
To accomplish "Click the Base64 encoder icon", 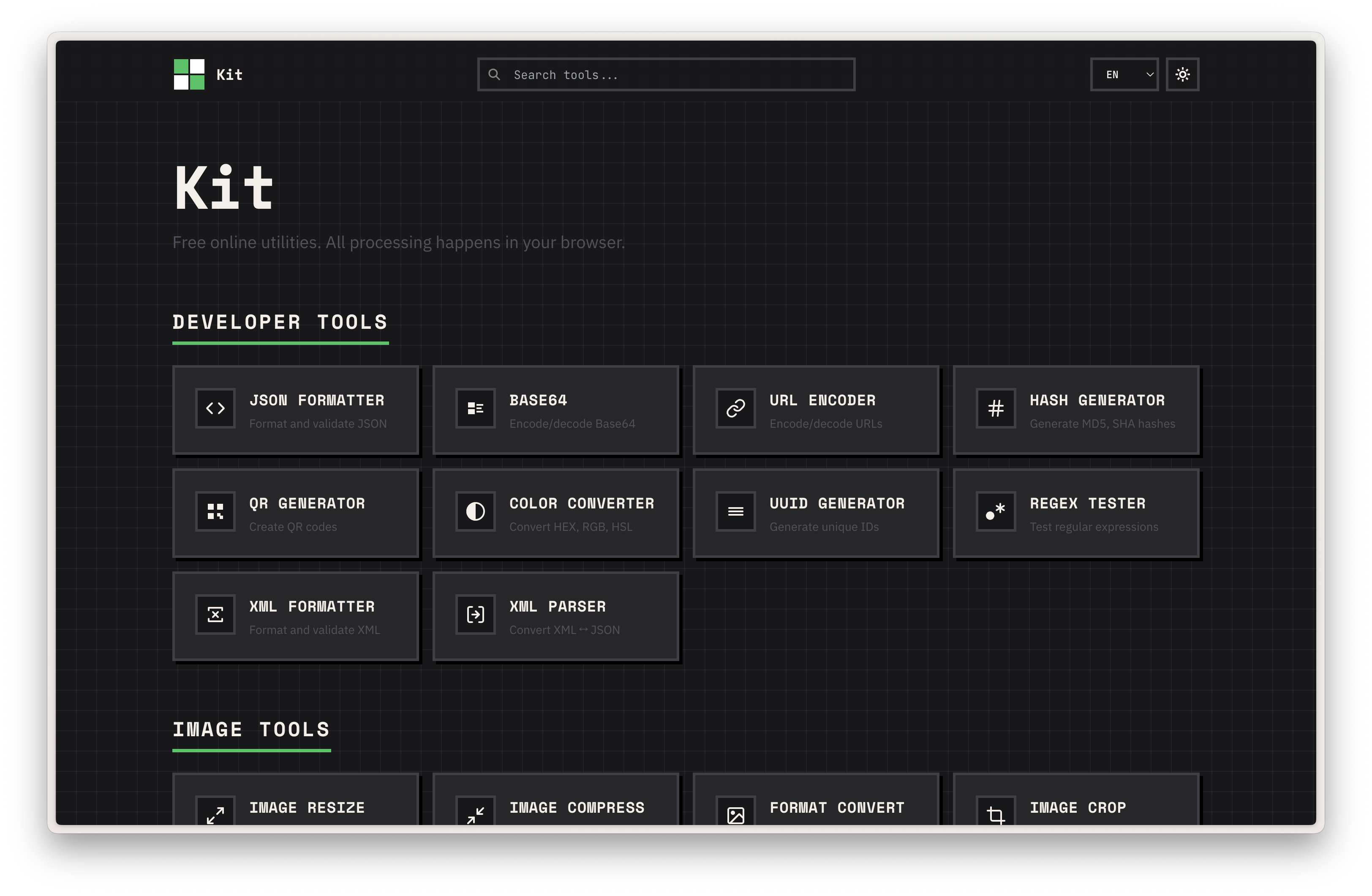I will coord(476,408).
